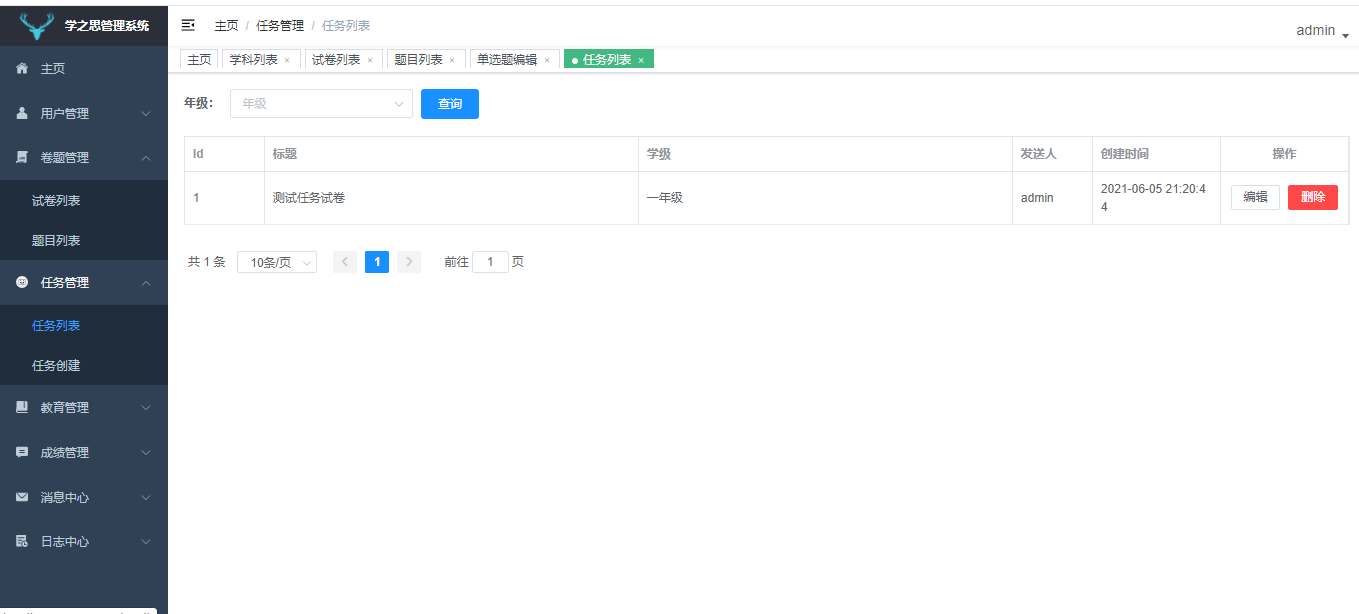
Task: Go to previous page arrow in pagination
Action: click(x=345, y=262)
